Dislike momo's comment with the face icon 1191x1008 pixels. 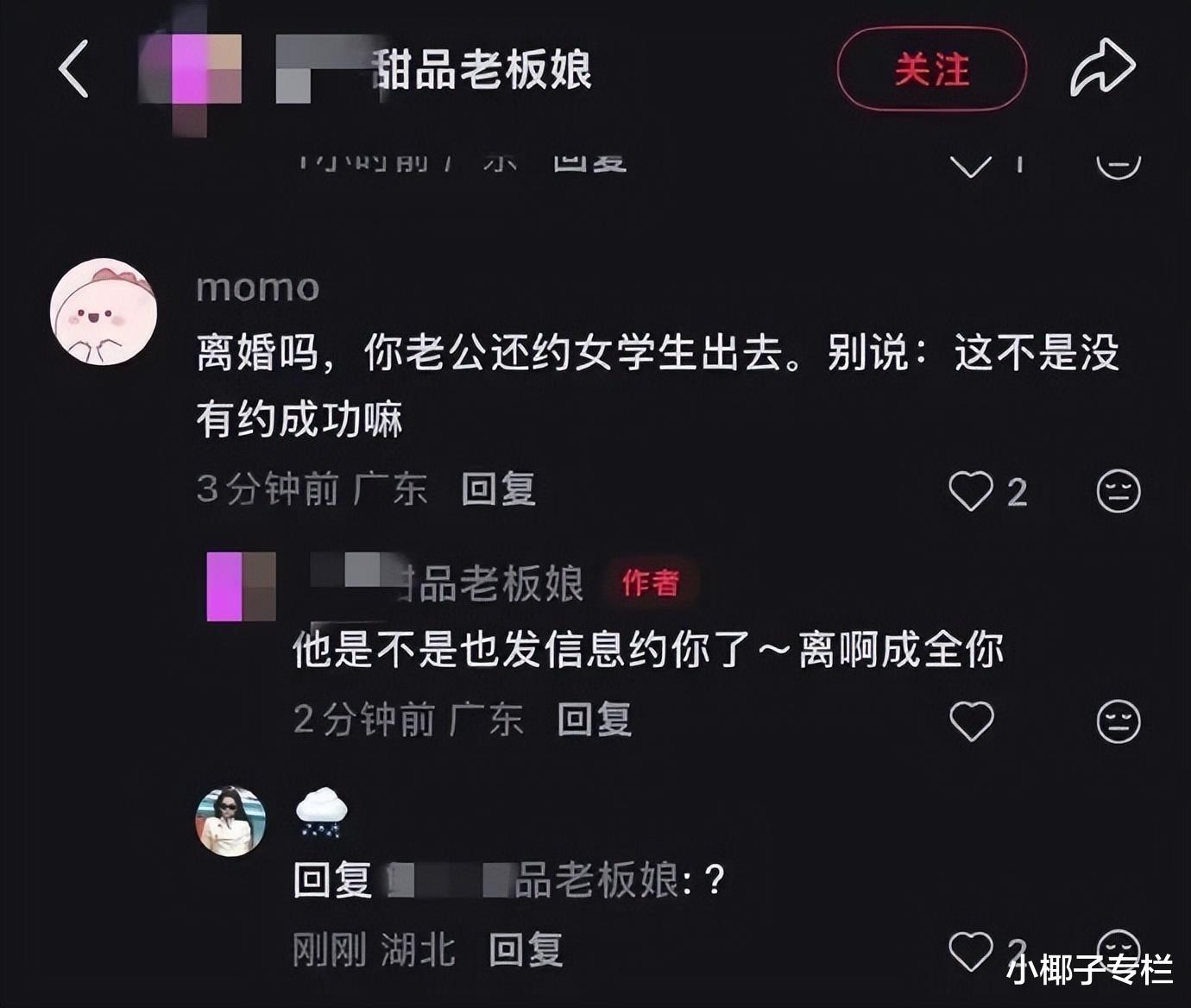(x=1119, y=491)
